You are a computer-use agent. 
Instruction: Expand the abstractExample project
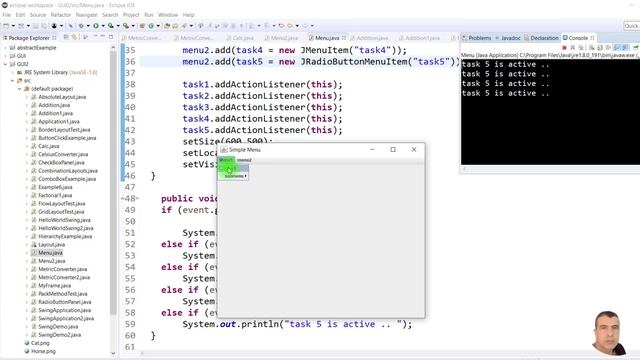5,48
